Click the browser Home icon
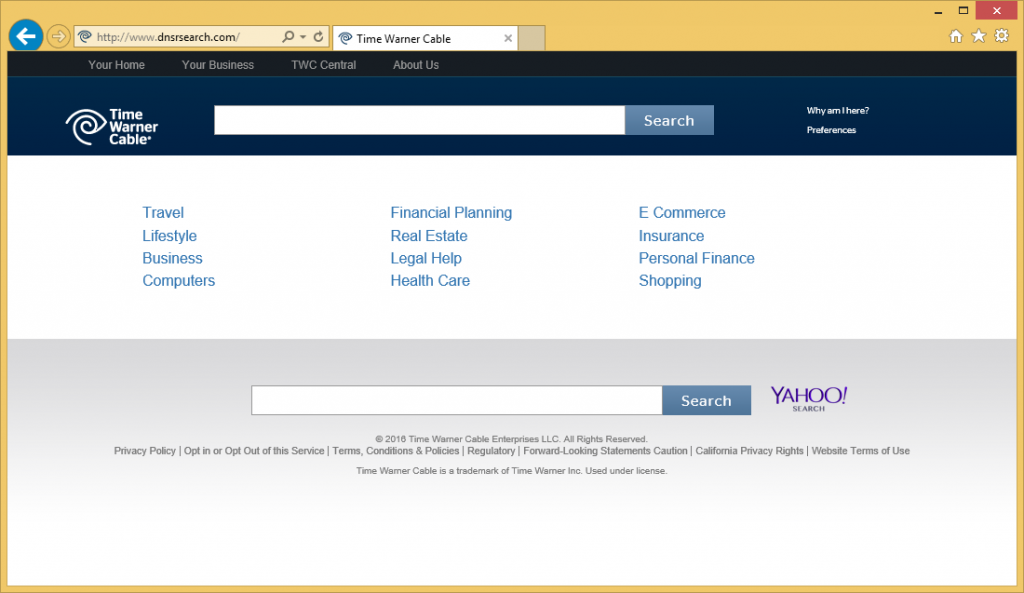The width and height of the screenshot is (1024, 593). click(x=956, y=36)
